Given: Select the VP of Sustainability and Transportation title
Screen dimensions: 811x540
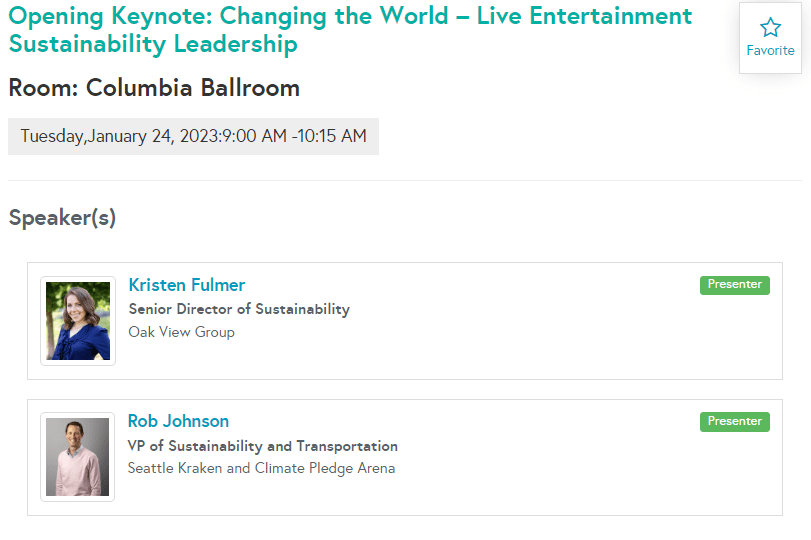Looking at the screenshot, I should pyautogui.click(x=263, y=446).
